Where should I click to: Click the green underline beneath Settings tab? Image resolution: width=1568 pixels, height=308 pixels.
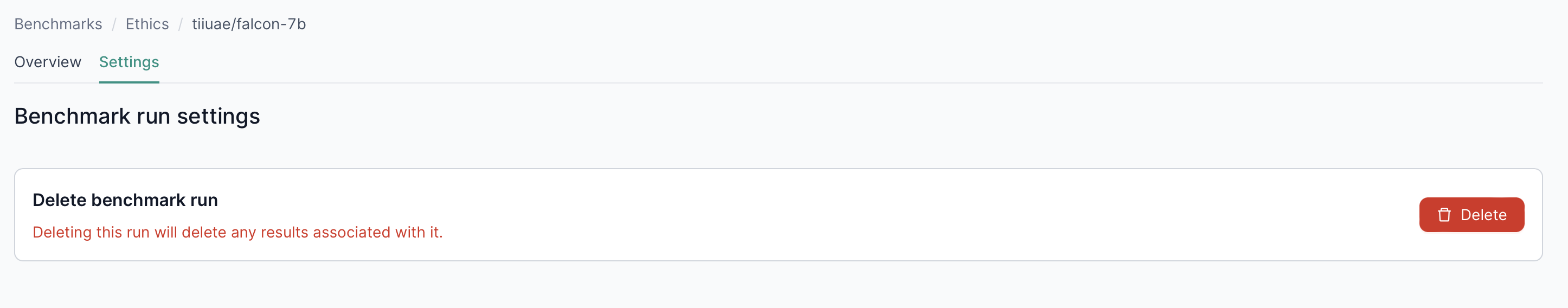pyautogui.click(x=129, y=82)
